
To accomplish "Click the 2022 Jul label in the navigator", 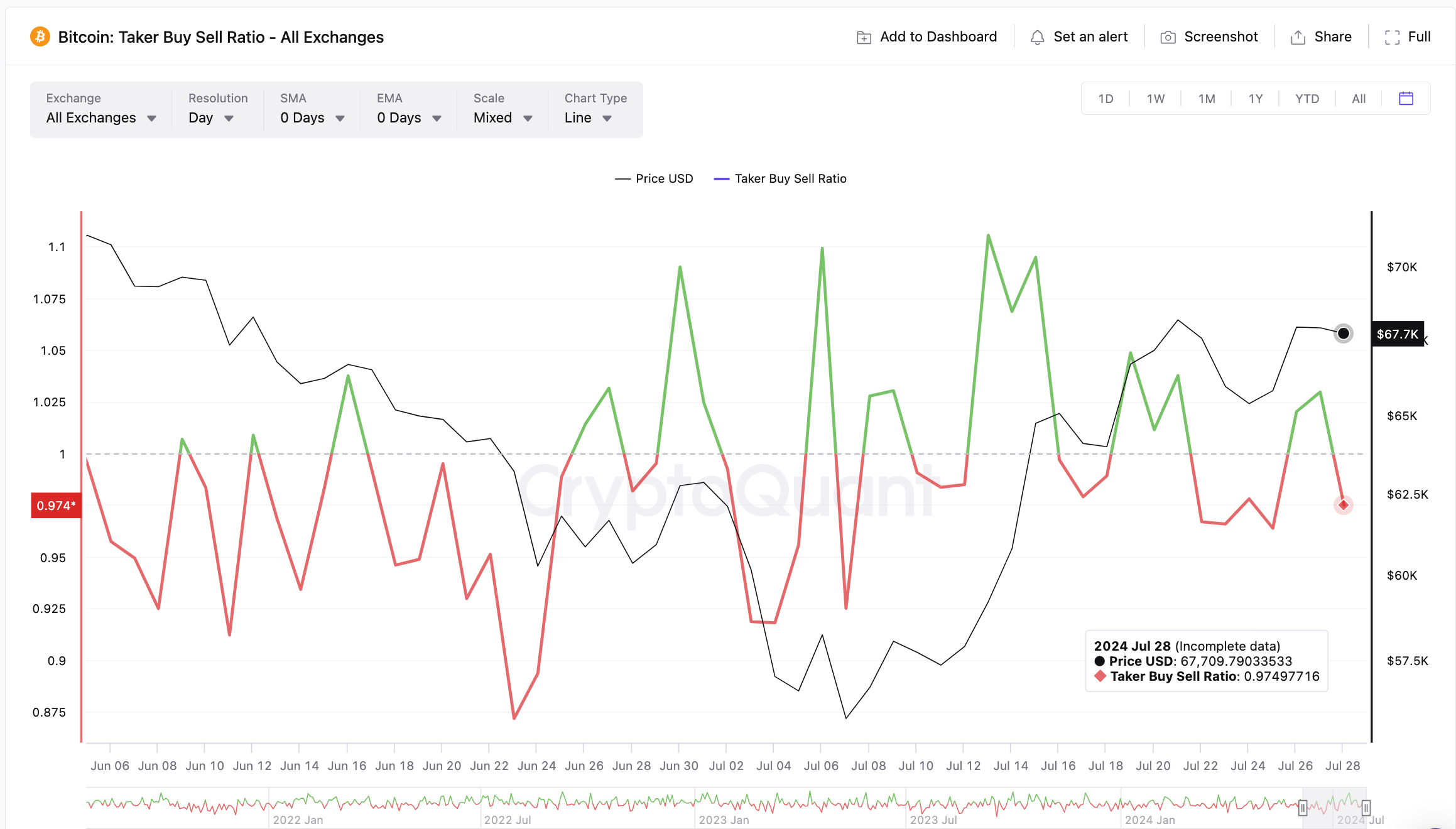I will (x=508, y=820).
